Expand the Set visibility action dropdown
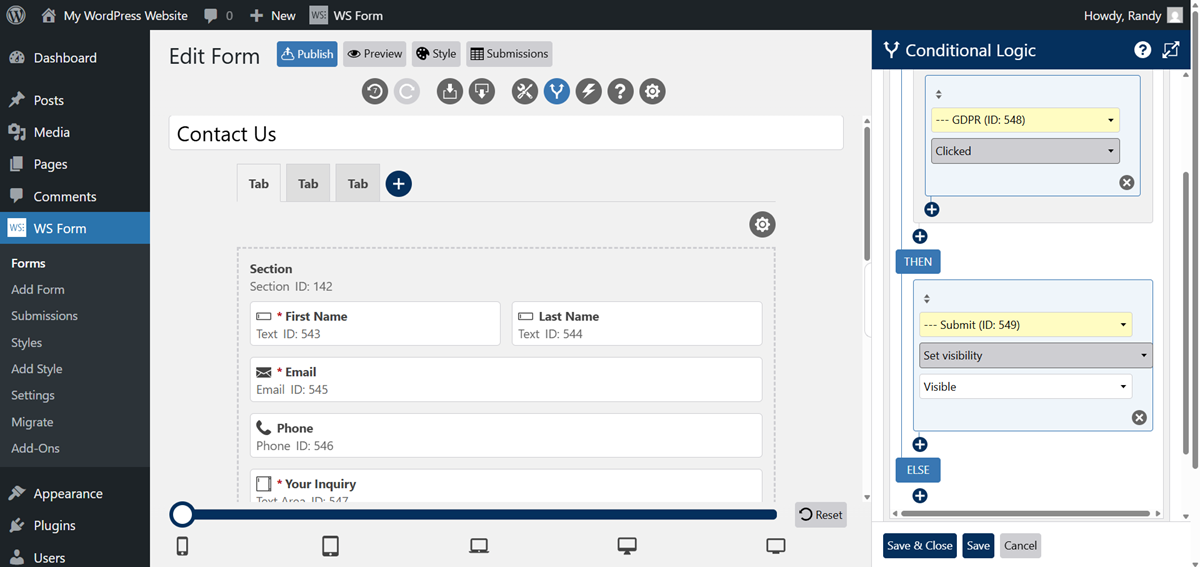This screenshot has width=1200, height=567. (1035, 355)
